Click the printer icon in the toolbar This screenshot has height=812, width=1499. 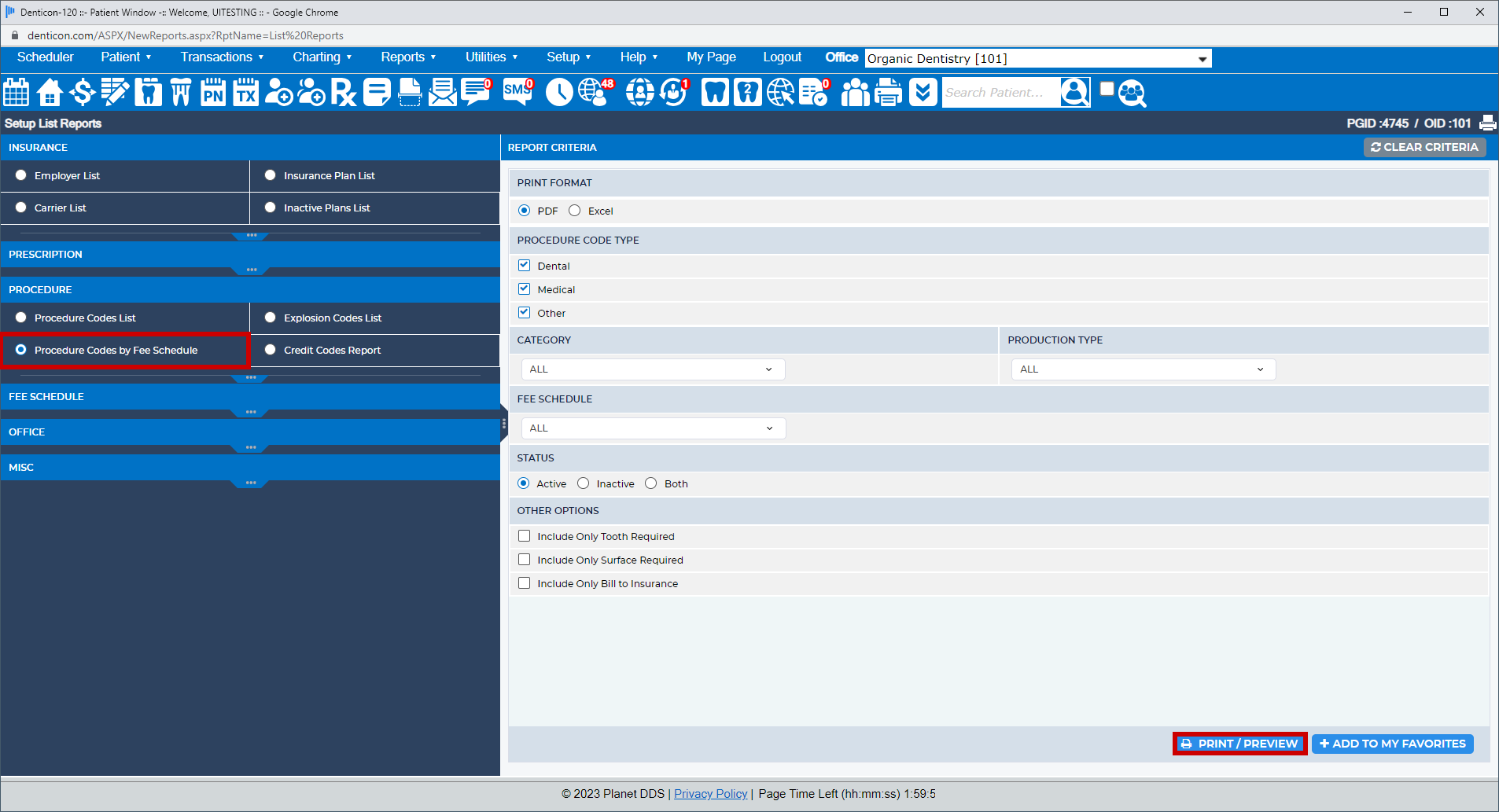pyautogui.click(x=888, y=92)
